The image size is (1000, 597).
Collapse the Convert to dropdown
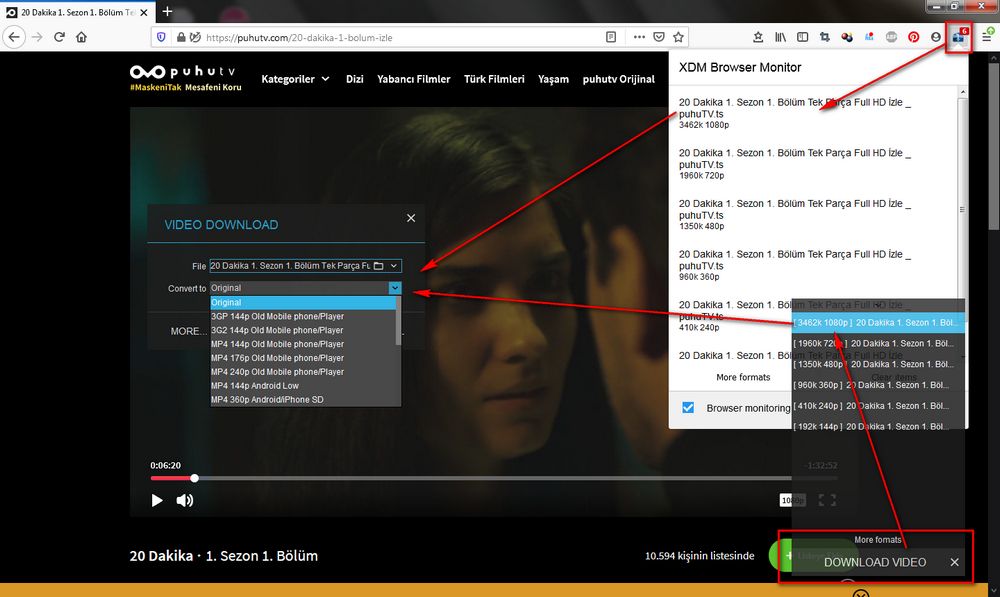coord(395,288)
